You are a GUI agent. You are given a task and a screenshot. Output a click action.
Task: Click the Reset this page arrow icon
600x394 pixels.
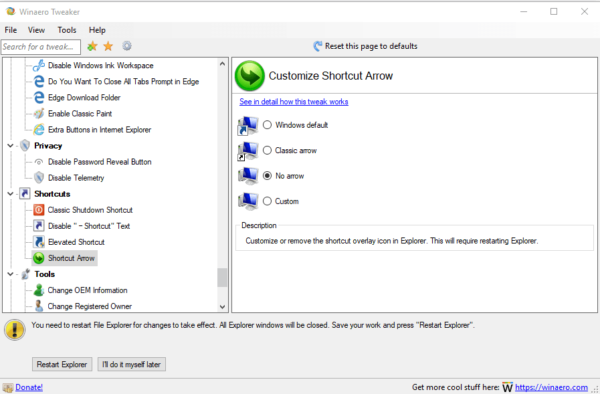pyautogui.click(x=318, y=46)
